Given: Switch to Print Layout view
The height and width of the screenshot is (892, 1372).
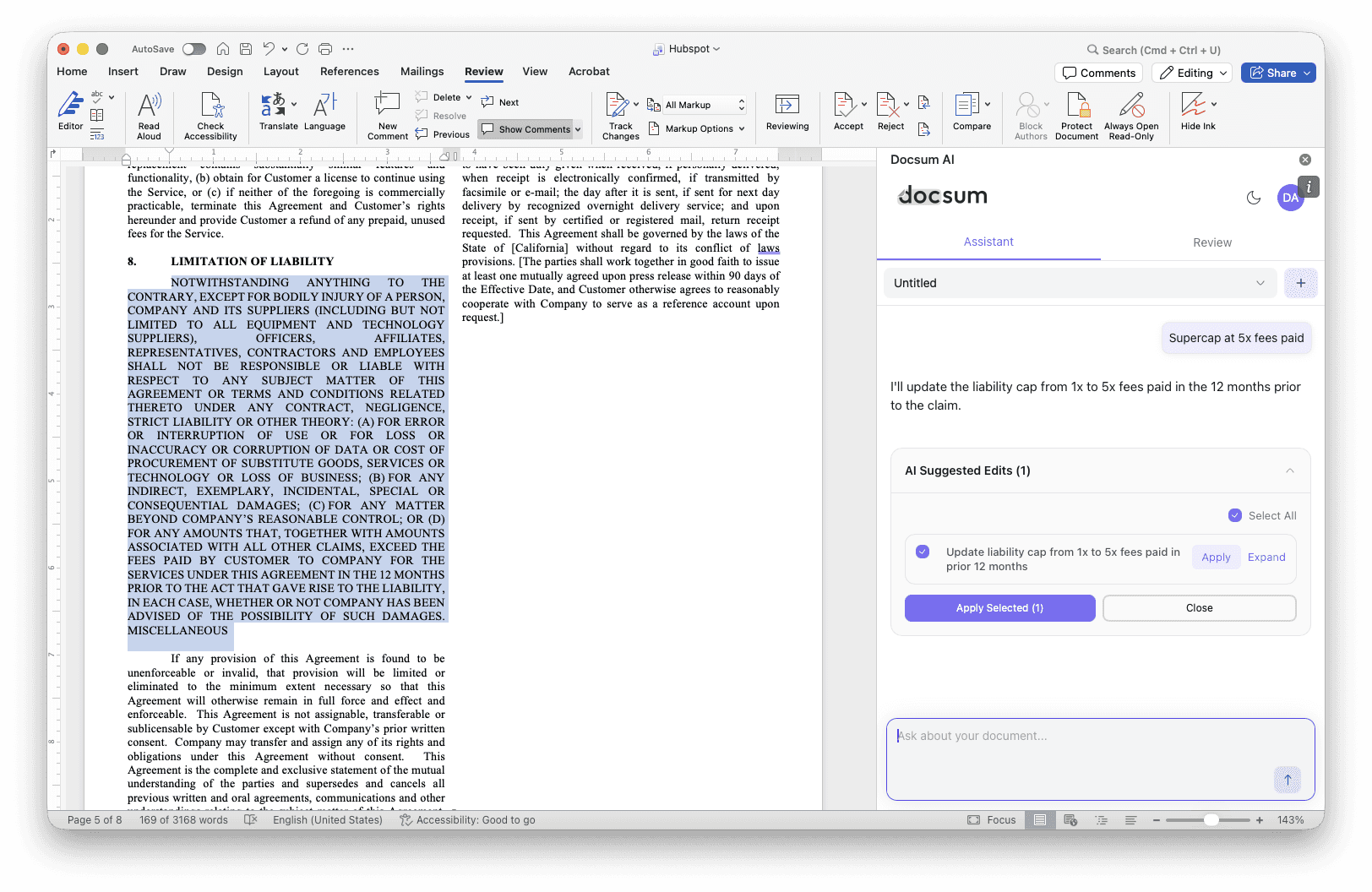Looking at the screenshot, I should click(x=1040, y=820).
